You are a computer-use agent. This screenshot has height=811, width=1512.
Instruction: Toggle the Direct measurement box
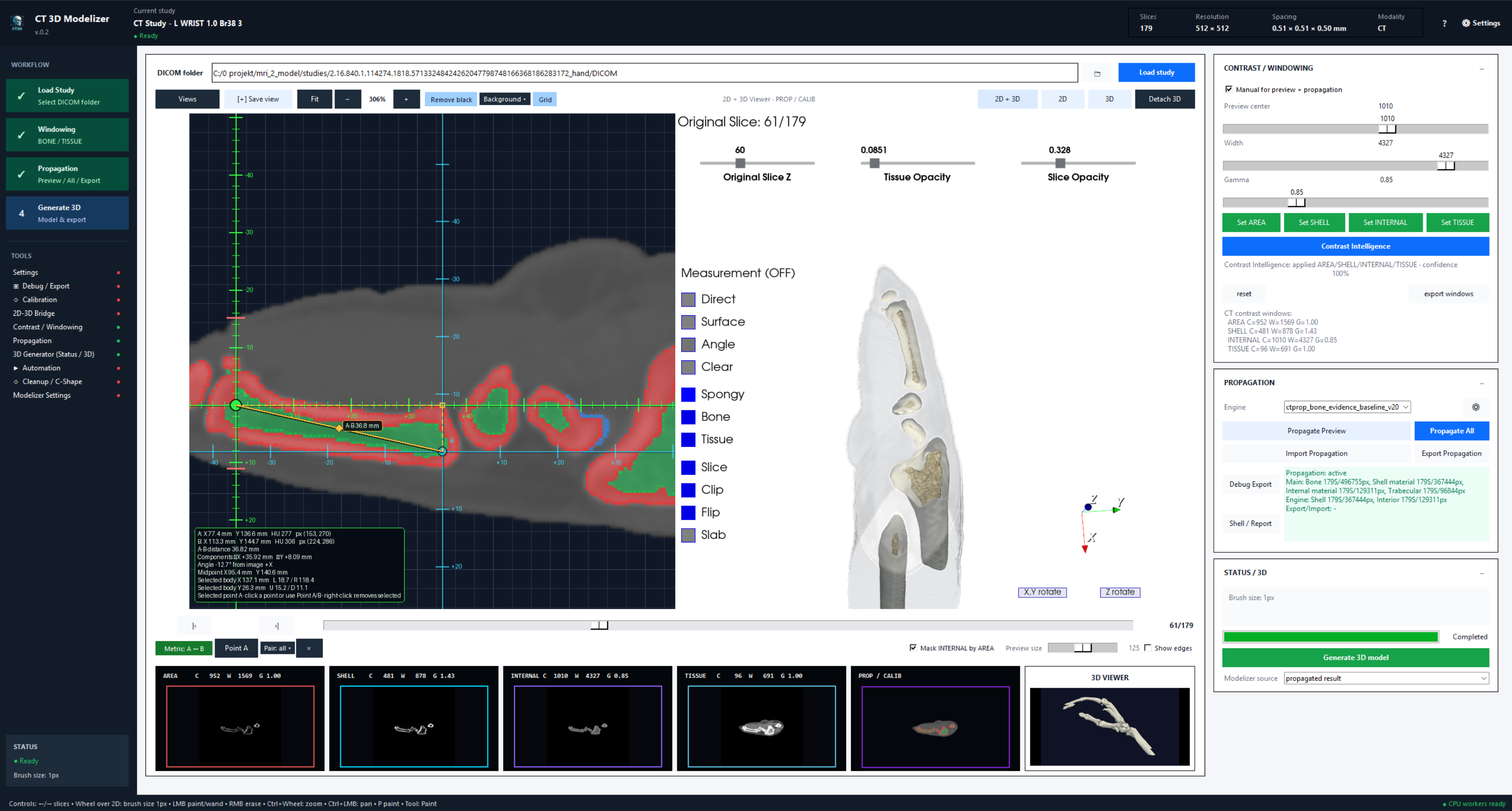tap(688, 299)
